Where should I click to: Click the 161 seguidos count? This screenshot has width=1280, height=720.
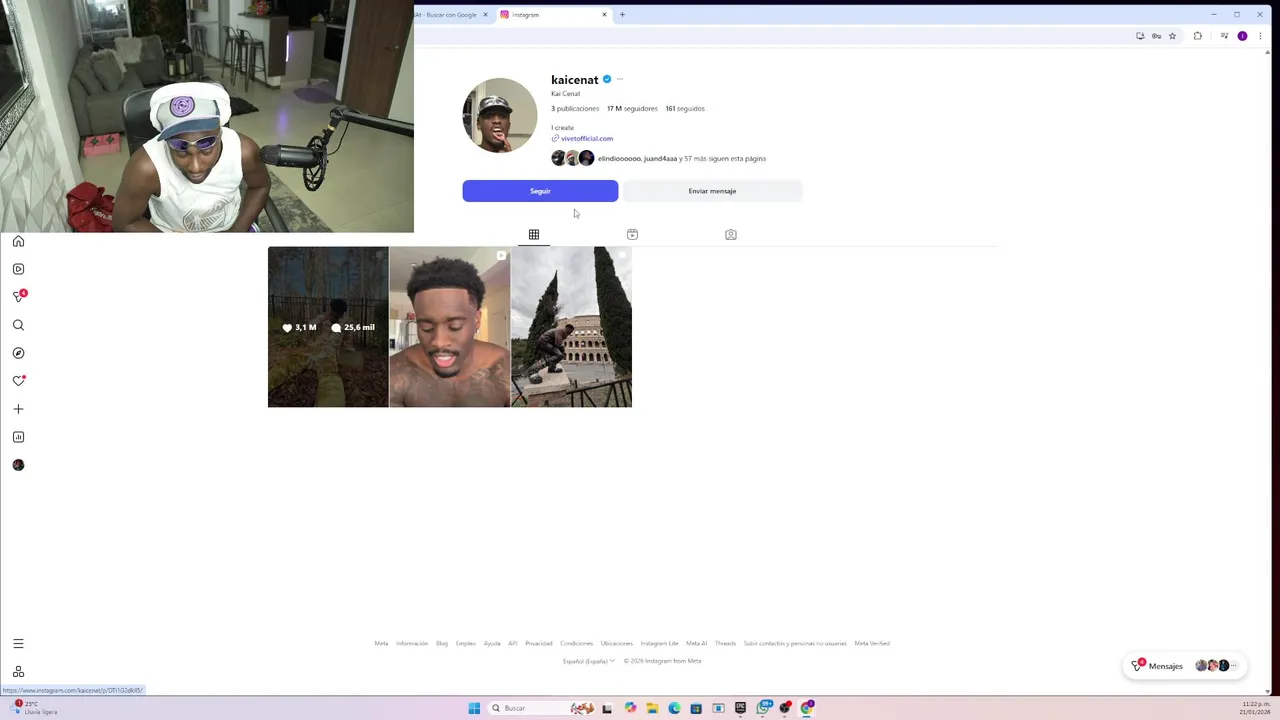click(x=685, y=108)
